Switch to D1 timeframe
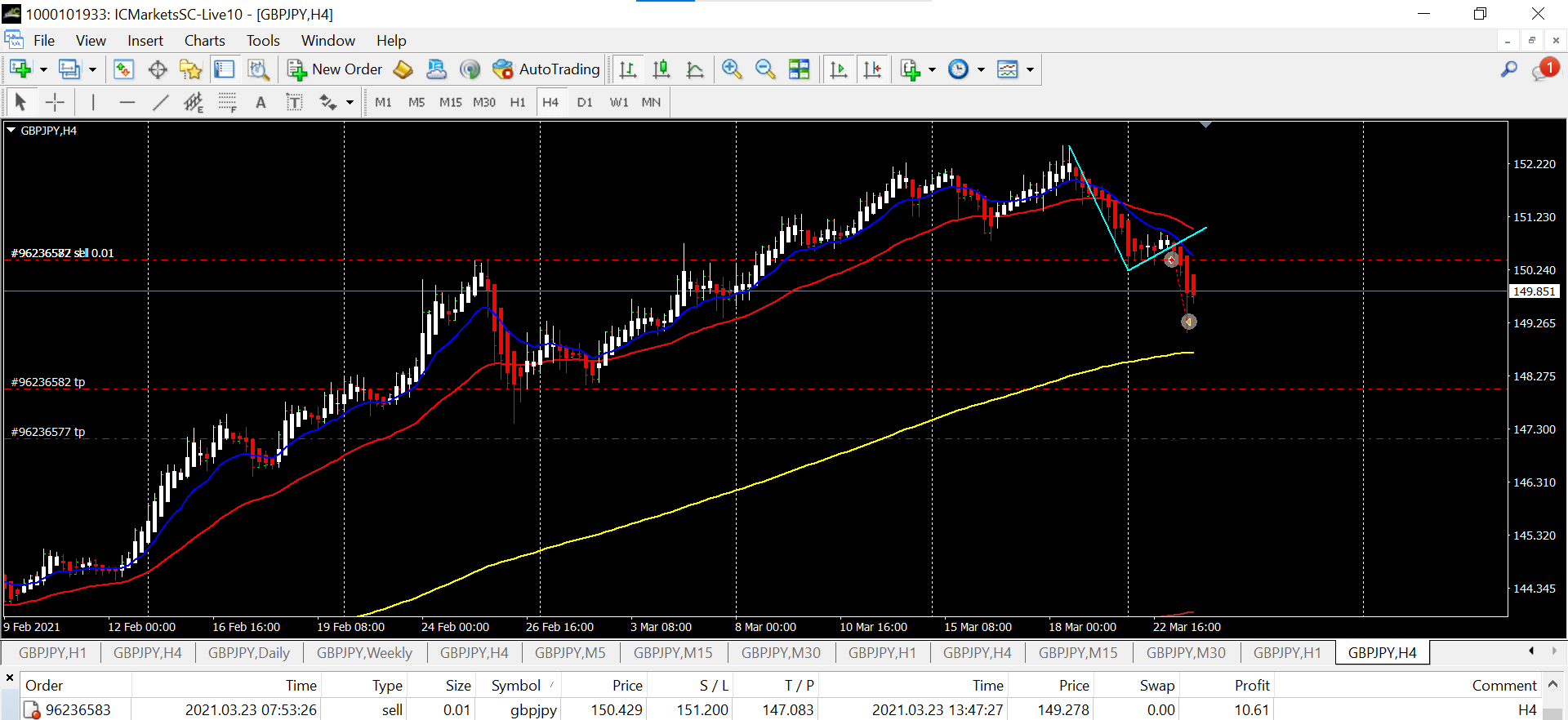This screenshot has width=1568, height=720. pos(585,102)
